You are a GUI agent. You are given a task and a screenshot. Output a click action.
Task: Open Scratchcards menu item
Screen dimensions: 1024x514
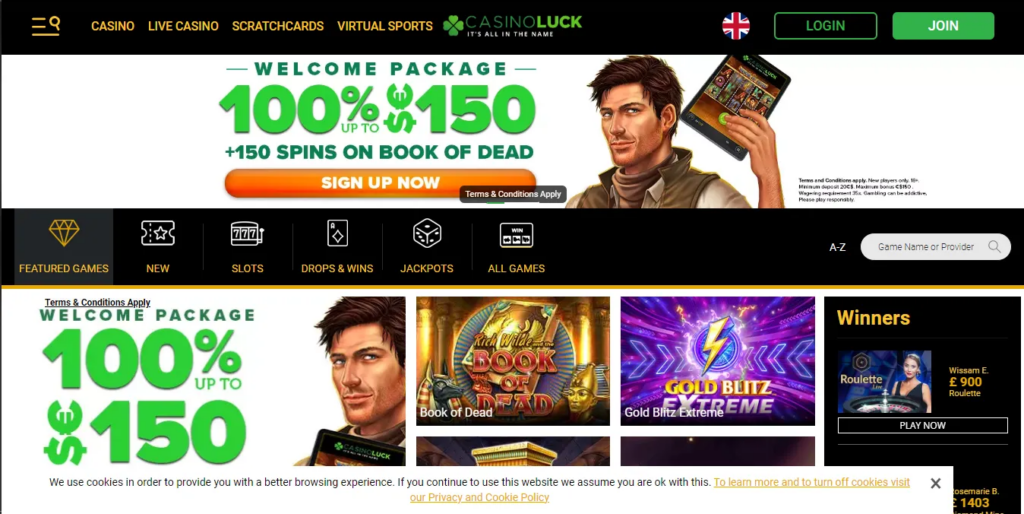coord(278,26)
